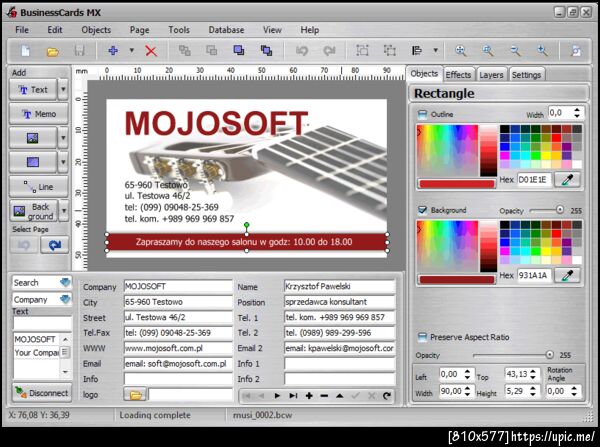This screenshot has width=600, height=447.
Task: Click the Zoom to fit magnifier icon
Action: [x=460, y=50]
